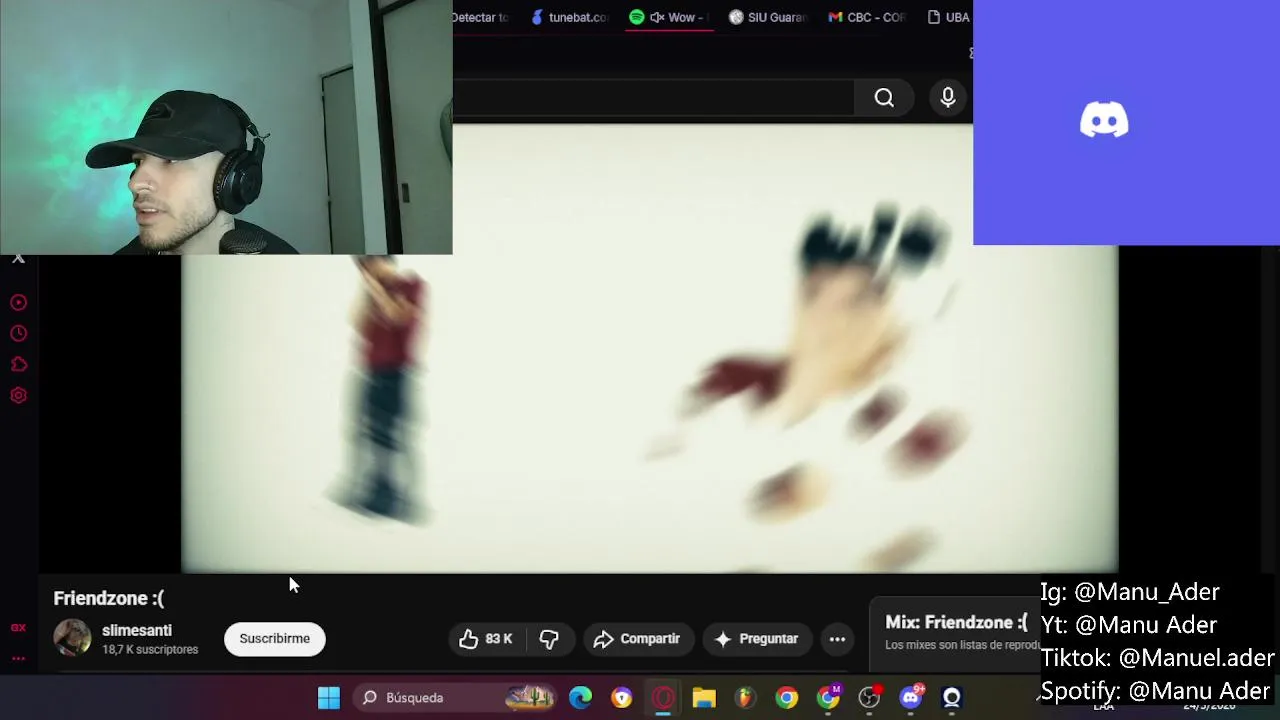This screenshot has height=720, width=1280.
Task: Switch to the SIU Guarani tab
Action: (x=767, y=17)
